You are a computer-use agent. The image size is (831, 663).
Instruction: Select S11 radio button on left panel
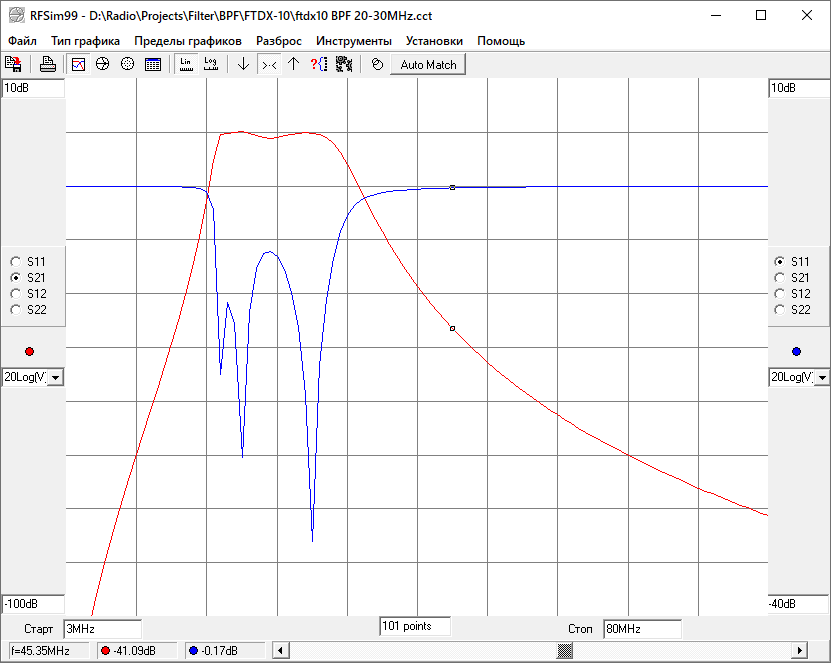(x=15, y=262)
